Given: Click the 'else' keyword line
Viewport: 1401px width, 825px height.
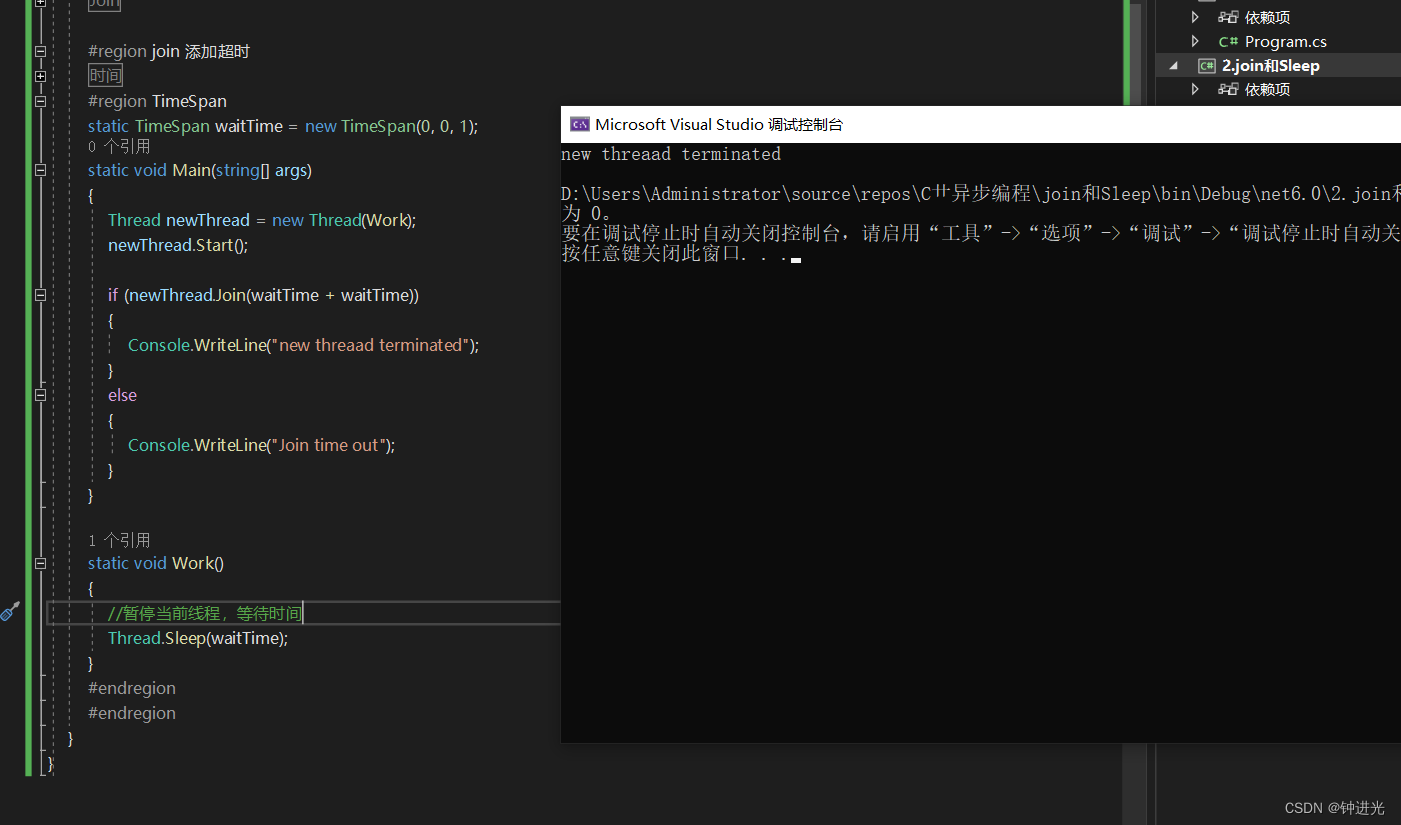Looking at the screenshot, I should 122,395.
